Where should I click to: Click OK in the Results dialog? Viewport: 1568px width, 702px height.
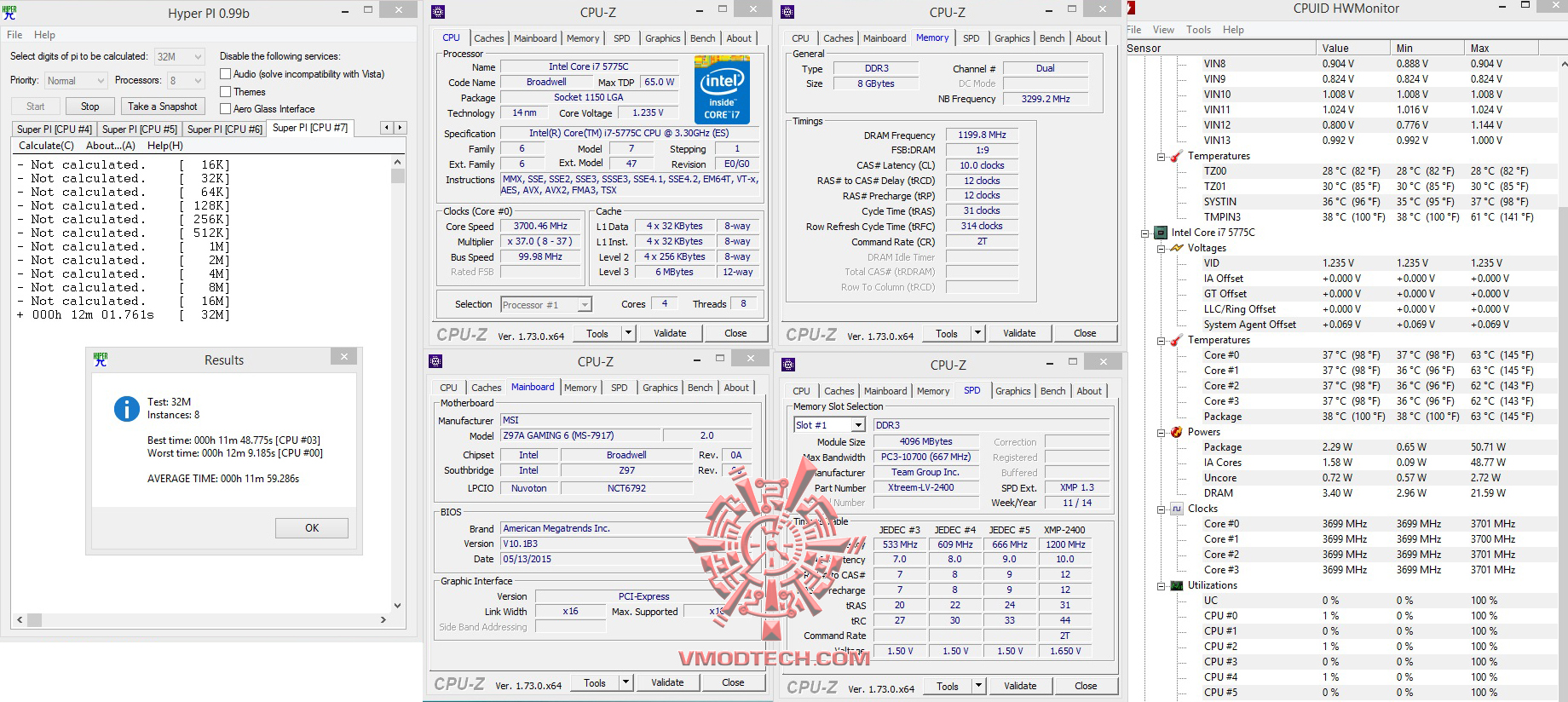tap(312, 528)
